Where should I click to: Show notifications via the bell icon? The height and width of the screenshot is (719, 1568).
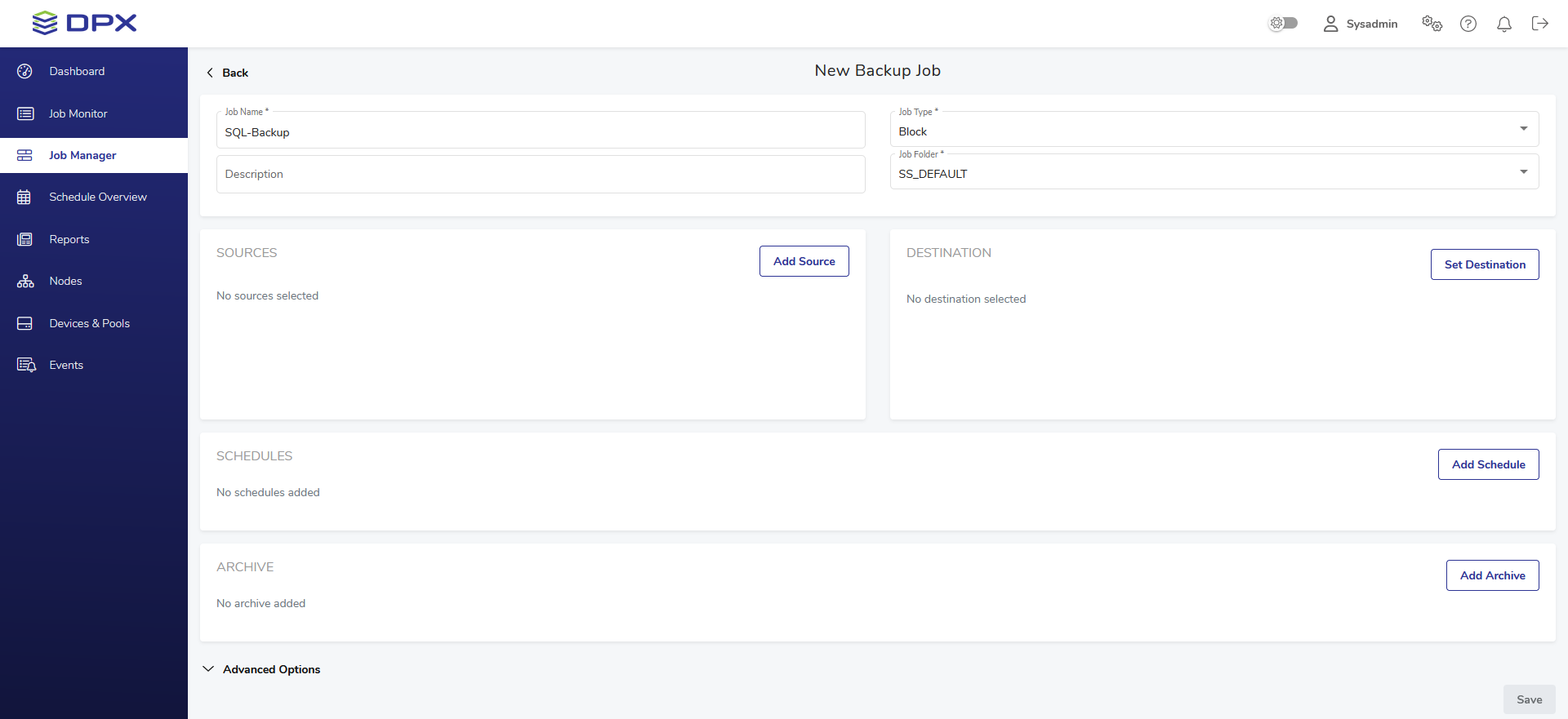pyautogui.click(x=1503, y=24)
